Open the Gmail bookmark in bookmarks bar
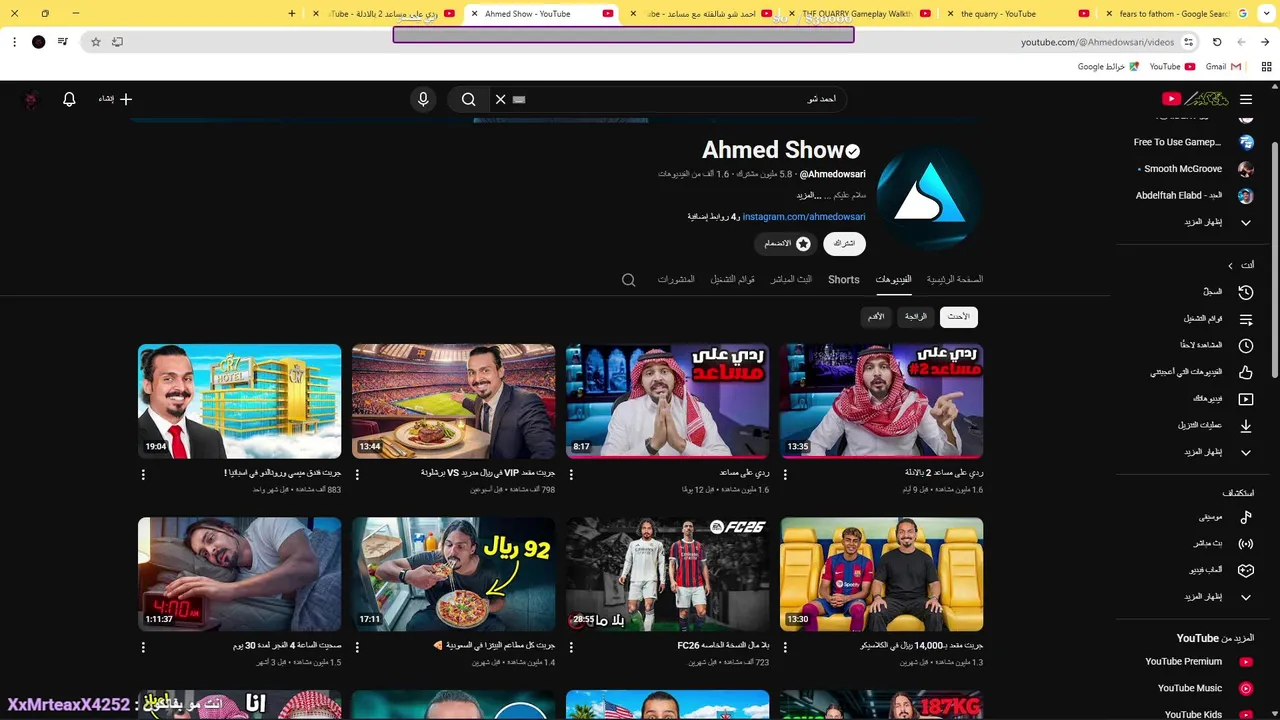Viewport: 1280px width, 720px height. [1223, 67]
